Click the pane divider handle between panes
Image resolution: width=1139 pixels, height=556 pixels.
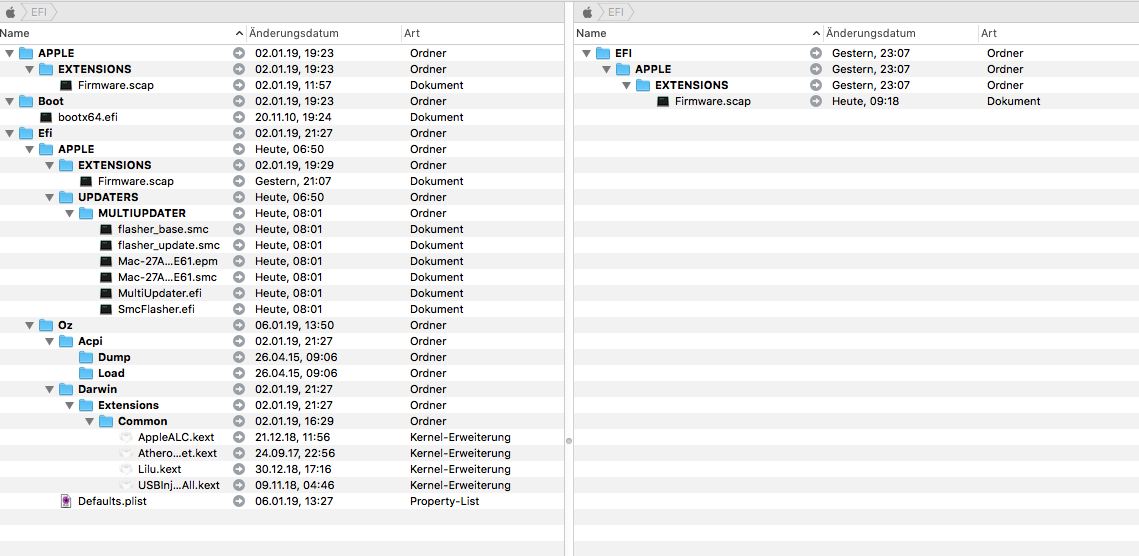point(569,440)
